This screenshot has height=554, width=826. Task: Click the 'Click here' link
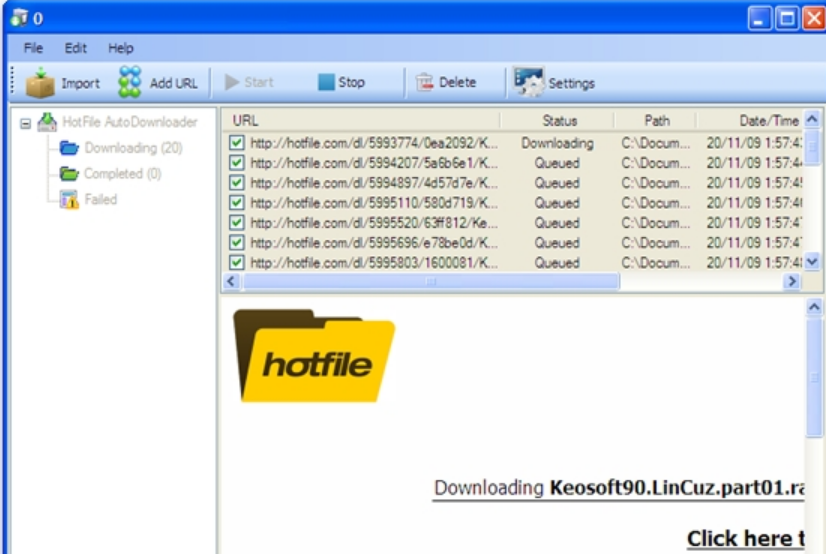click(x=745, y=539)
